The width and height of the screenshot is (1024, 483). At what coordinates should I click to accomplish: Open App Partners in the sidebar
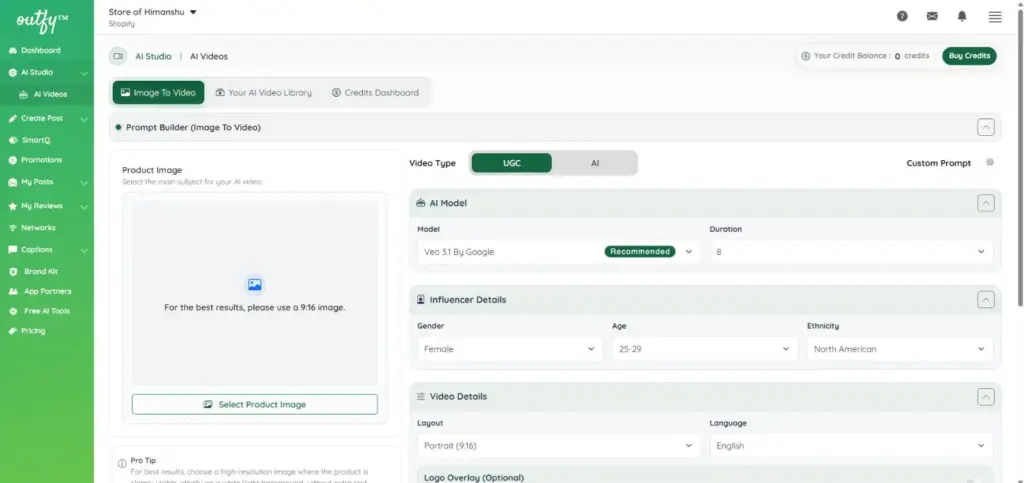point(47,291)
